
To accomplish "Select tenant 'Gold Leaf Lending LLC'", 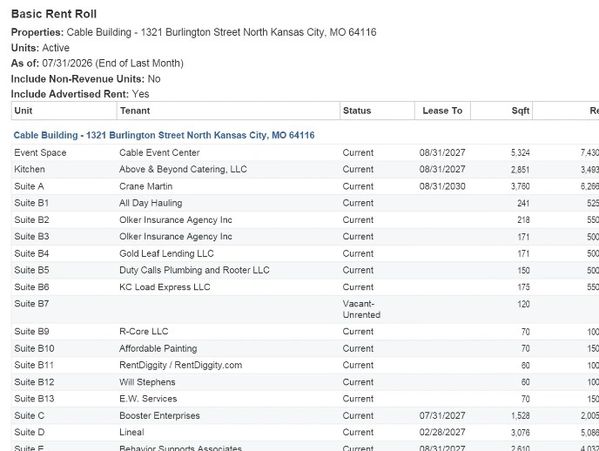I will pos(166,254).
